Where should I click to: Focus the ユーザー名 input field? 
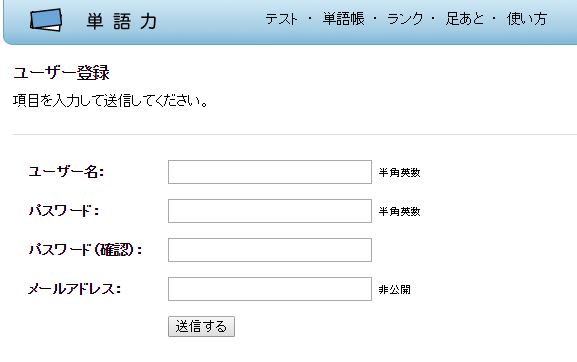[270, 172]
